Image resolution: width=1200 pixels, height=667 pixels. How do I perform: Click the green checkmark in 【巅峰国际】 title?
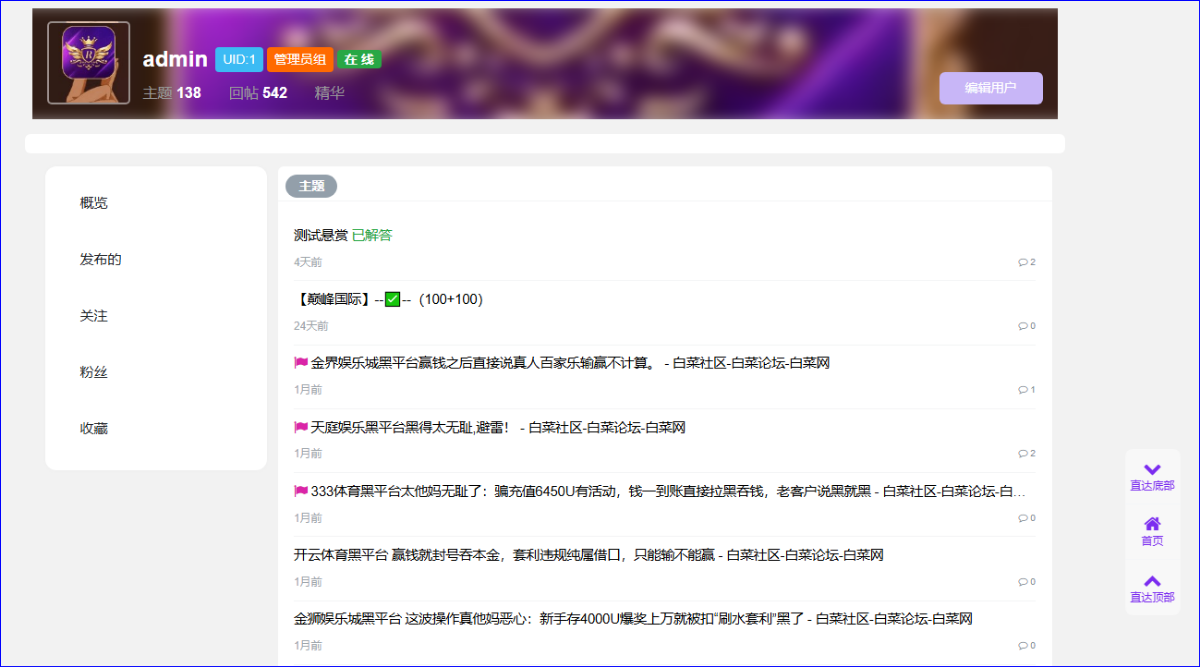click(x=392, y=299)
